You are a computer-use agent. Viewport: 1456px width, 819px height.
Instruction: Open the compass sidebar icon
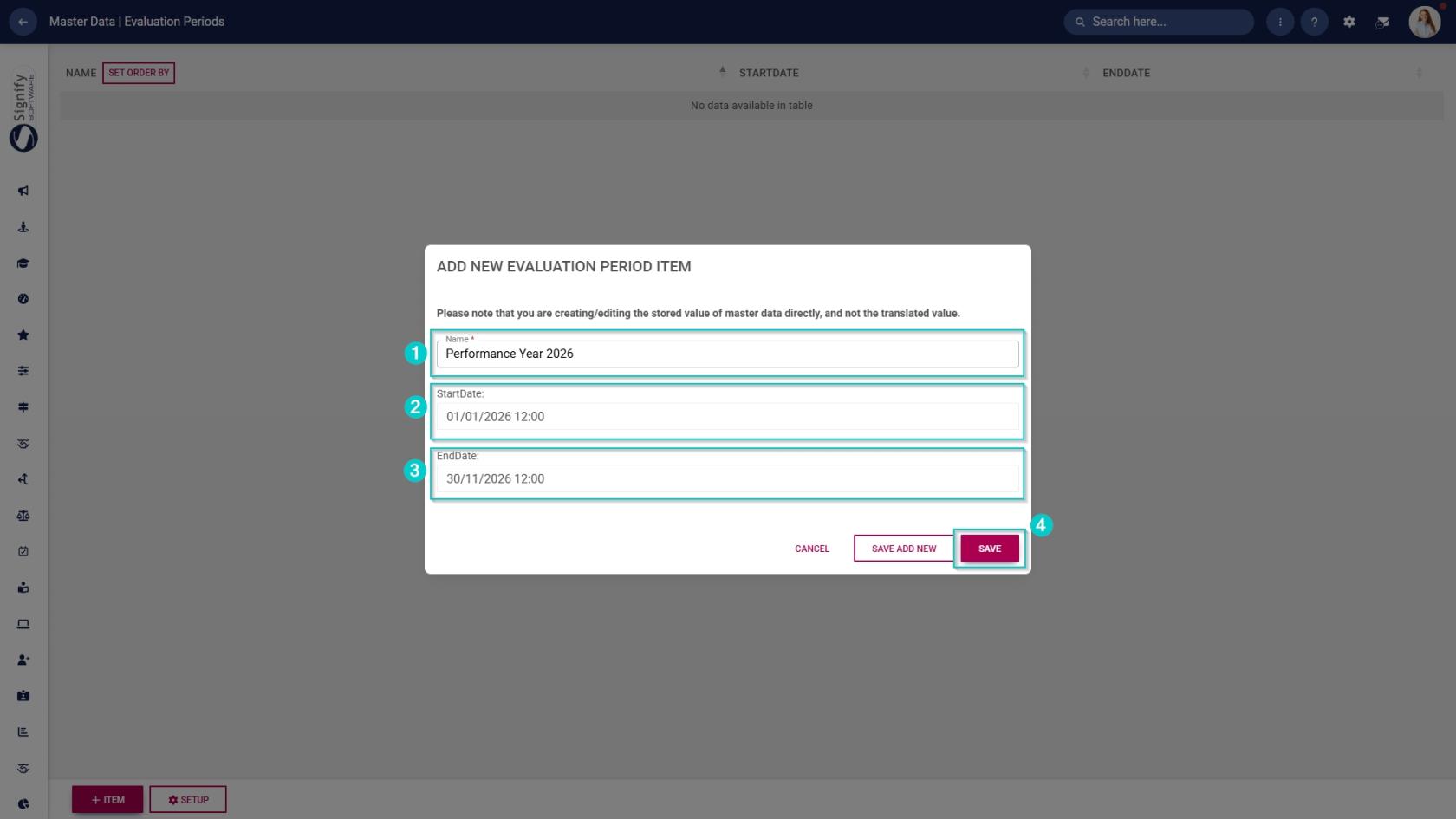23,299
